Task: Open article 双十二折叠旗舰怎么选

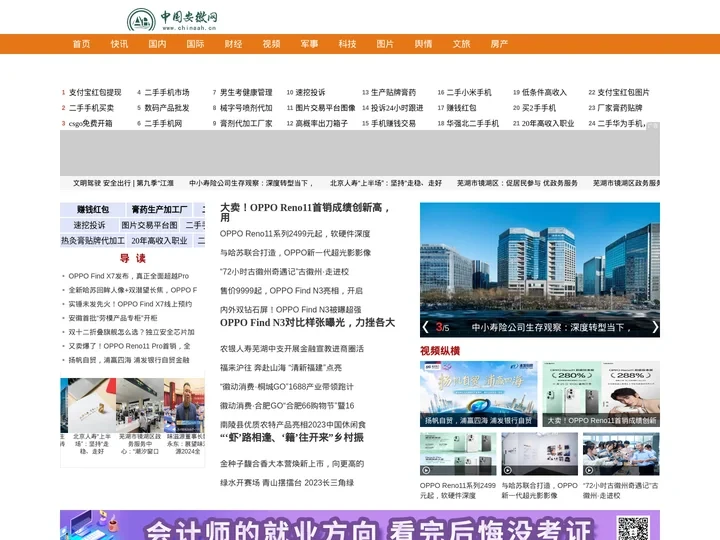Action: 131,332
